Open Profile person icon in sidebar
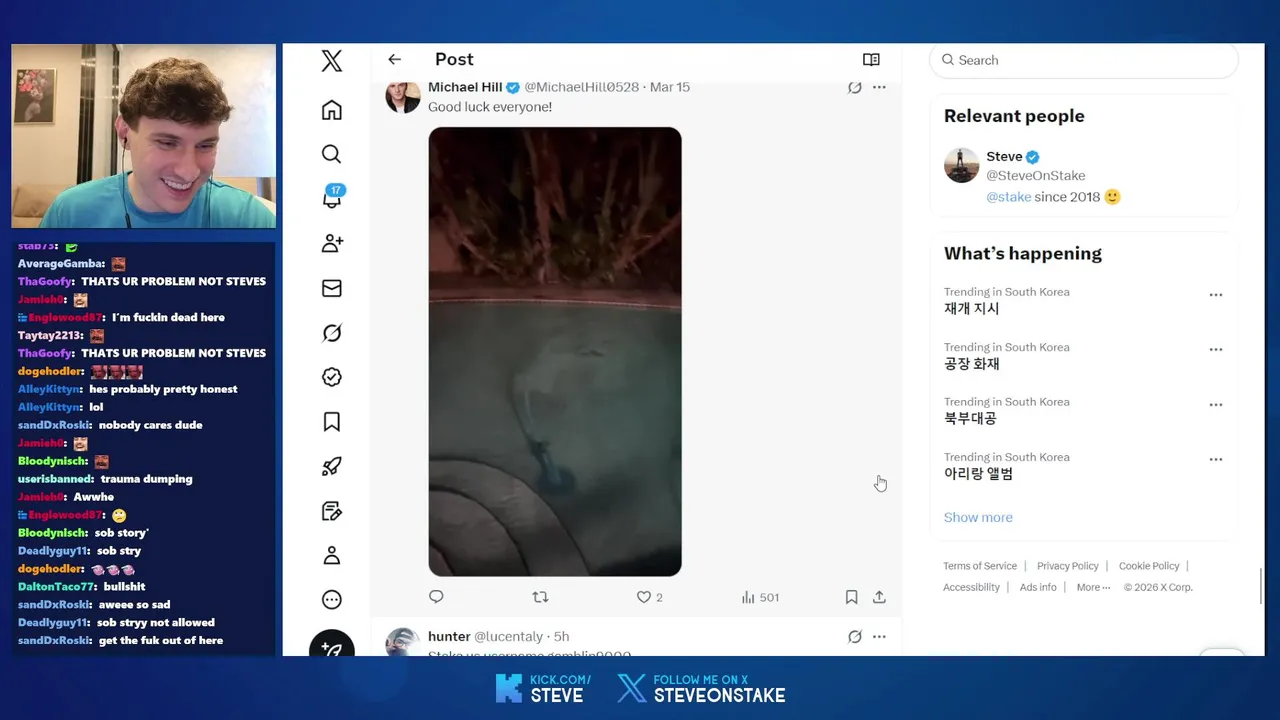The image size is (1280, 720). point(332,555)
